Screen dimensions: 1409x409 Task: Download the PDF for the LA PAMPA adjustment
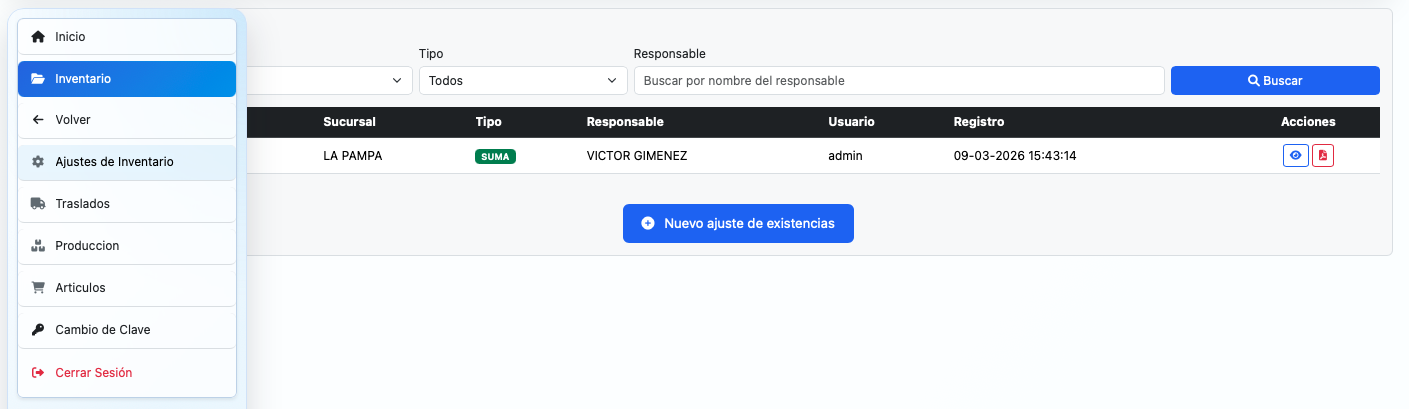point(1323,156)
